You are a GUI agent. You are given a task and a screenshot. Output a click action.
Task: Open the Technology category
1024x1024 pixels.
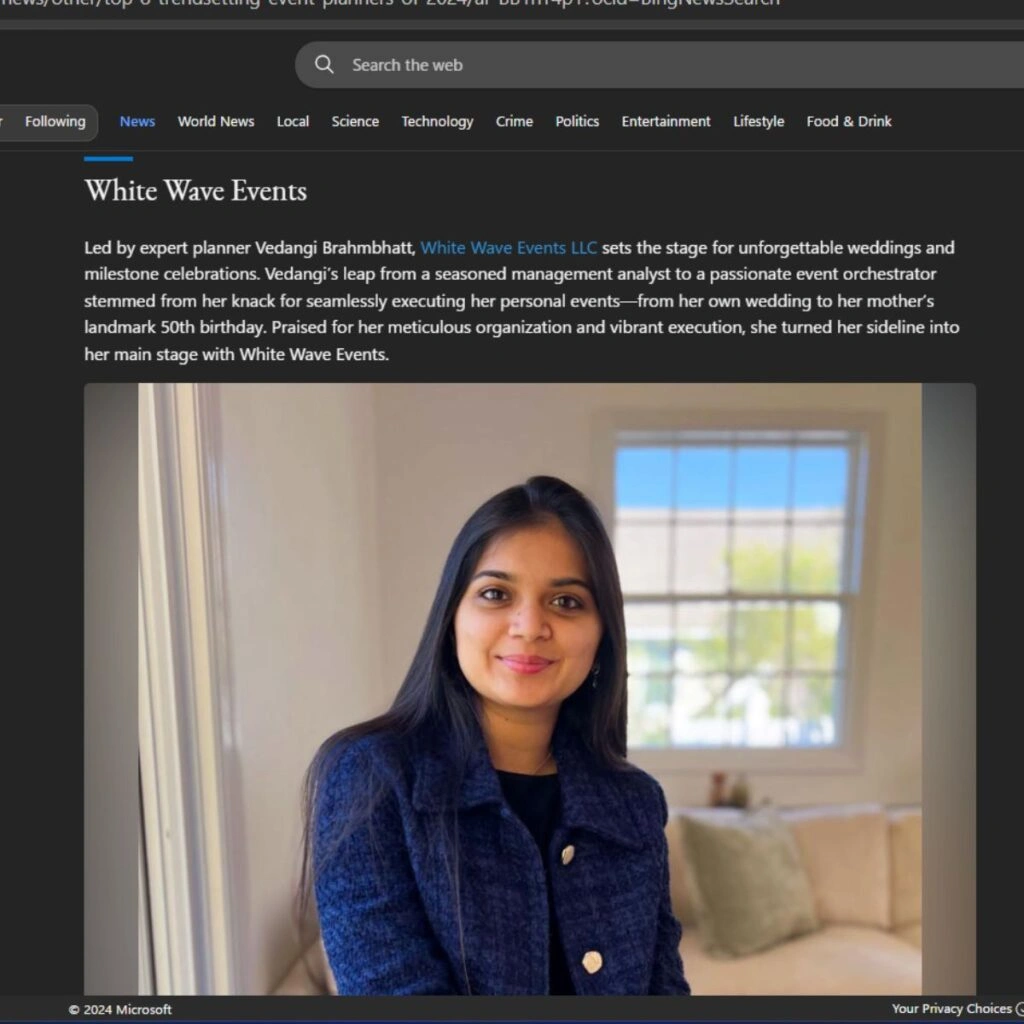click(x=437, y=122)
